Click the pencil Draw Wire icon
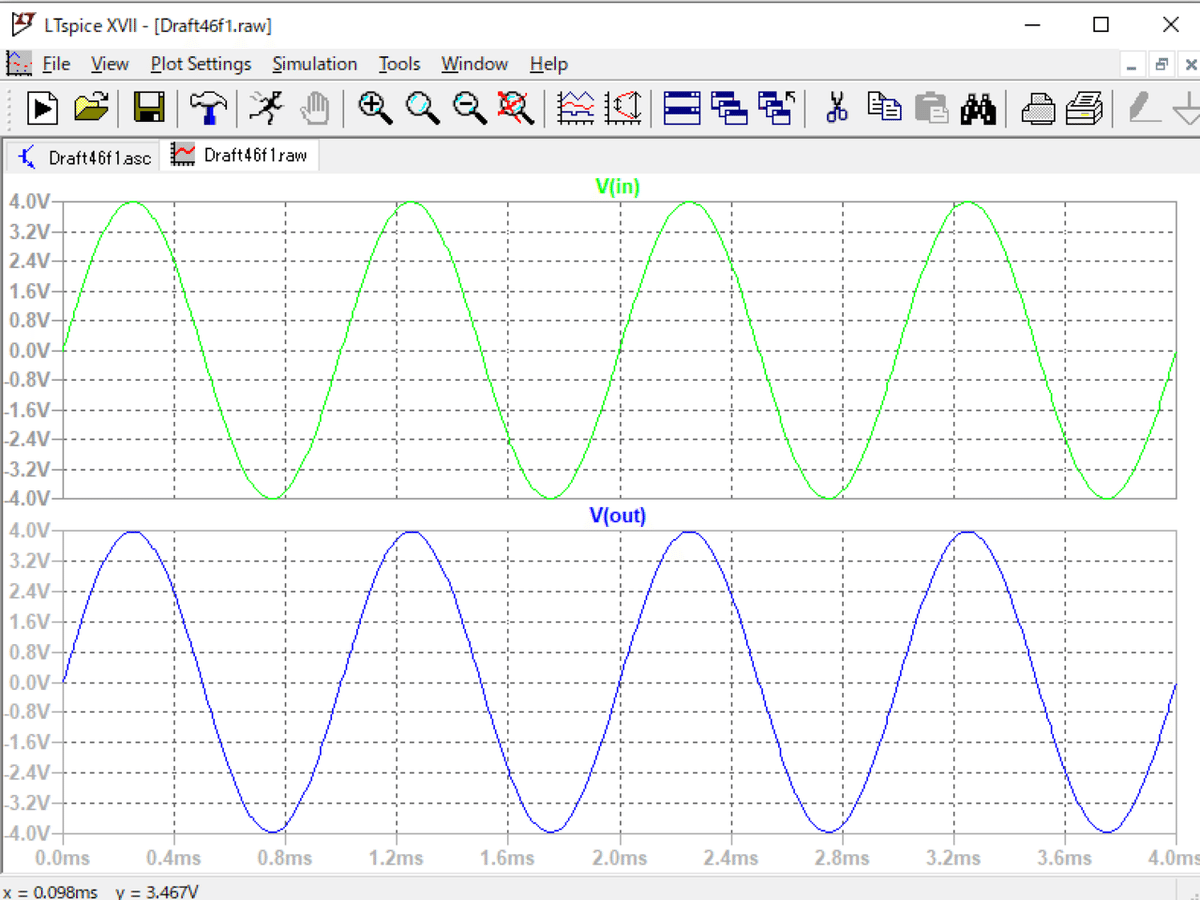Screen dimensions: 1200x900 (1144, 107)
